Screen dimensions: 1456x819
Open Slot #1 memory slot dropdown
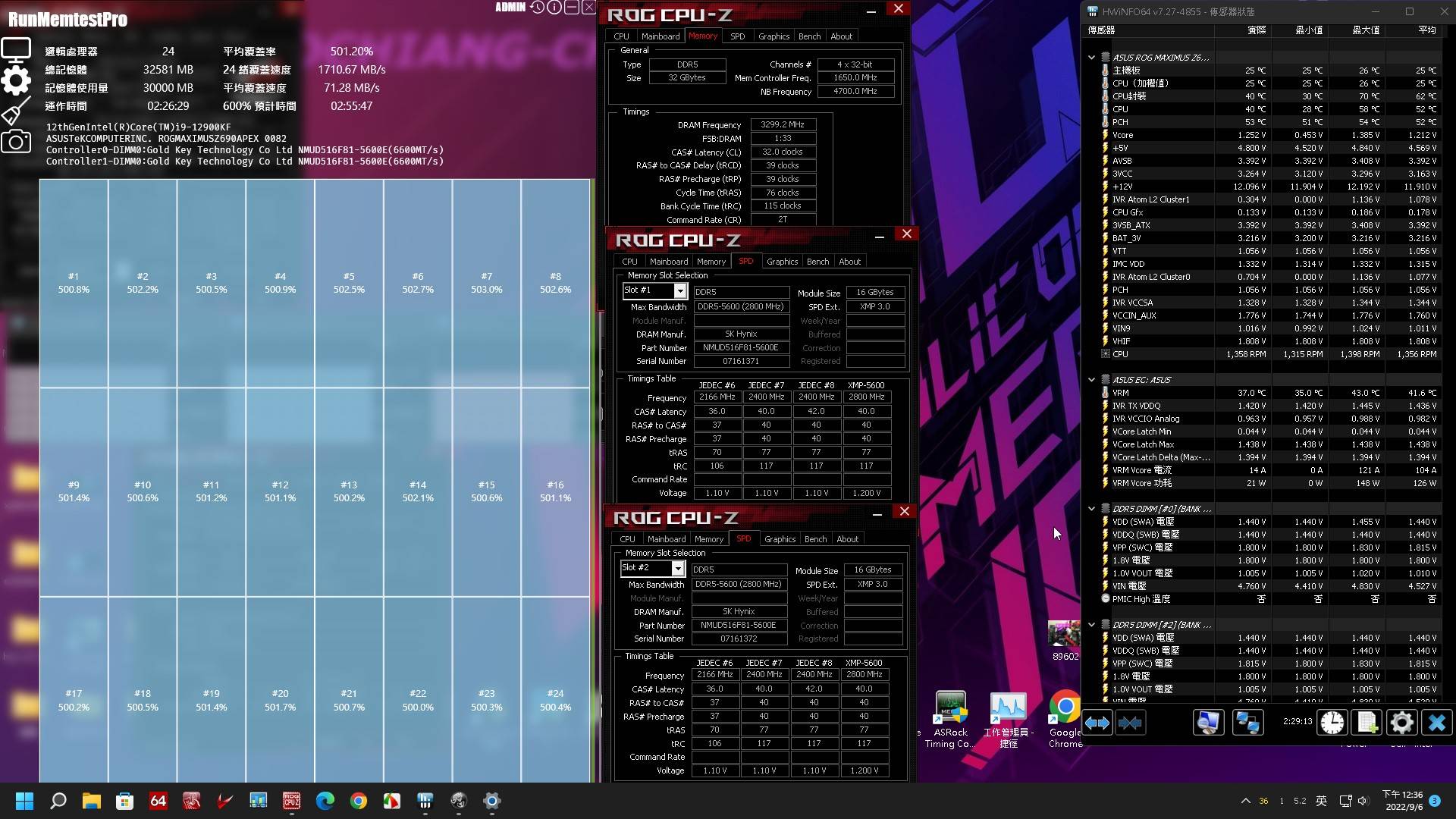(x=680, y=291)
